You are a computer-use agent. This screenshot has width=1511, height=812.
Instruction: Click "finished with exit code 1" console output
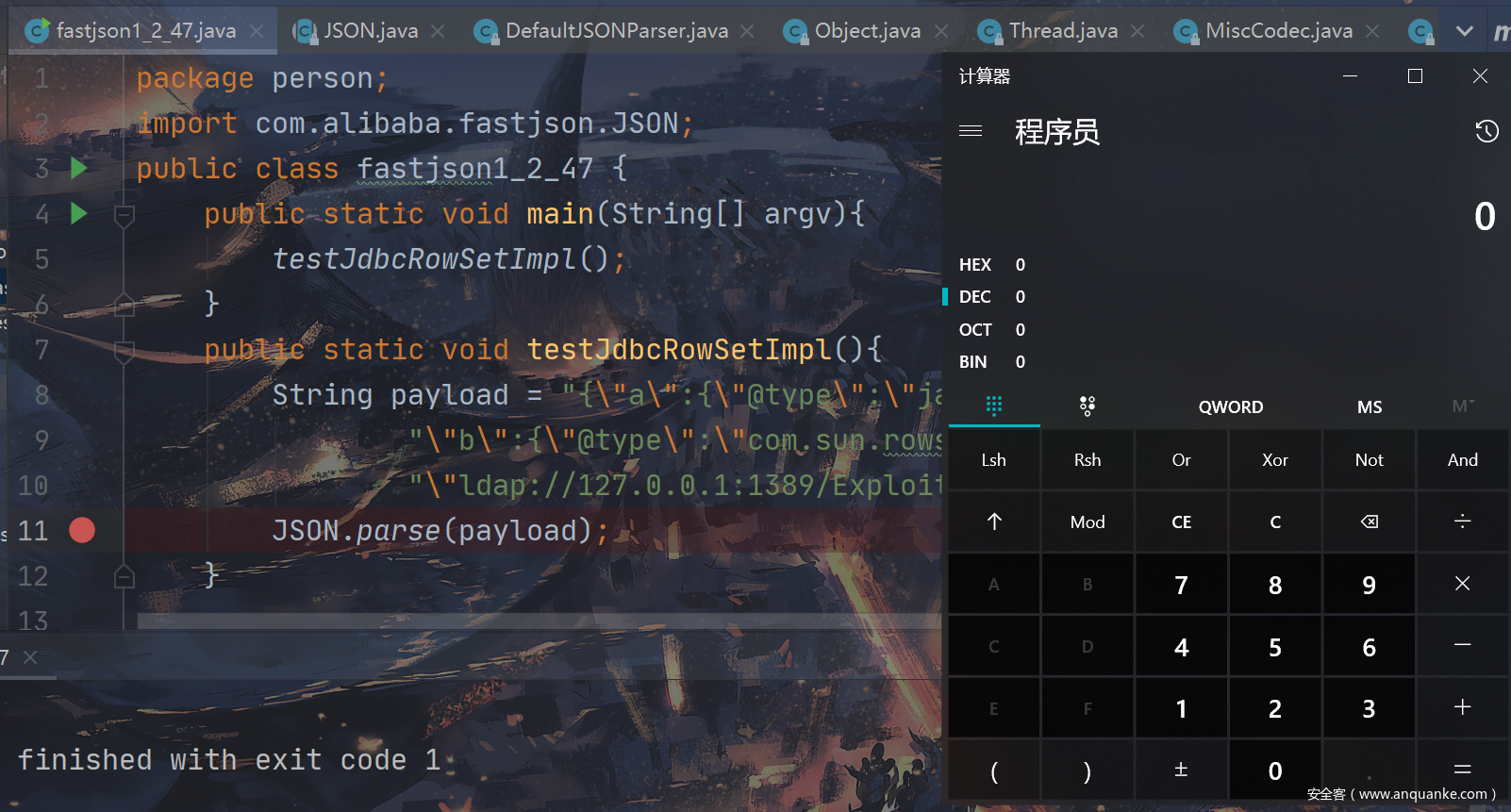point(229,760)
